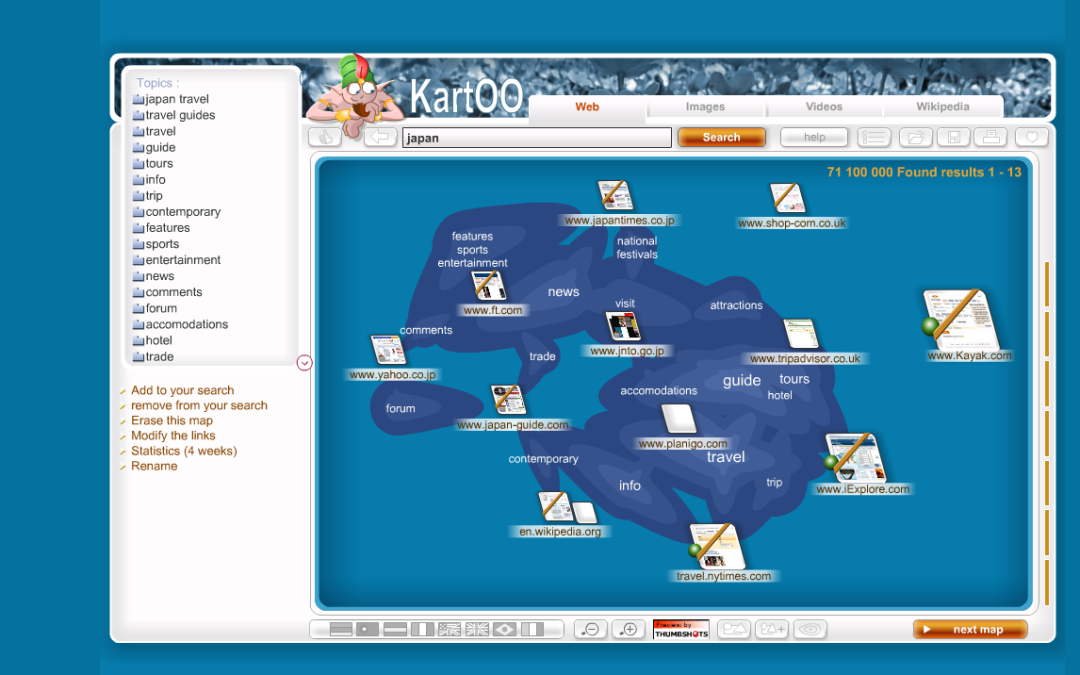Open the www.yahoo.co.jp site icon
This screenshot has width=1080, height=675.
(x=388, y=350)
